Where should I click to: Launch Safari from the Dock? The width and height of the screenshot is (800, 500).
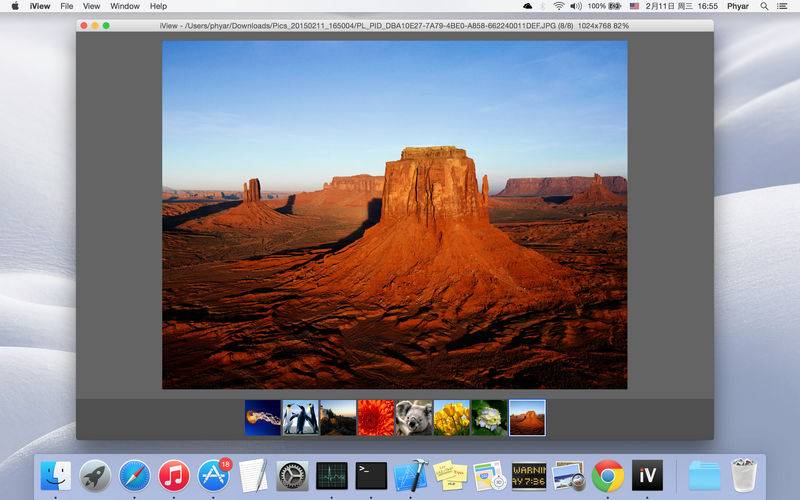point(134,476)
